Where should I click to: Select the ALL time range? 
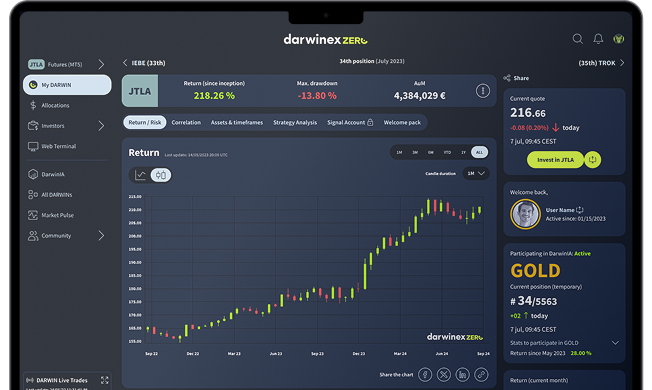coord(479,152)
